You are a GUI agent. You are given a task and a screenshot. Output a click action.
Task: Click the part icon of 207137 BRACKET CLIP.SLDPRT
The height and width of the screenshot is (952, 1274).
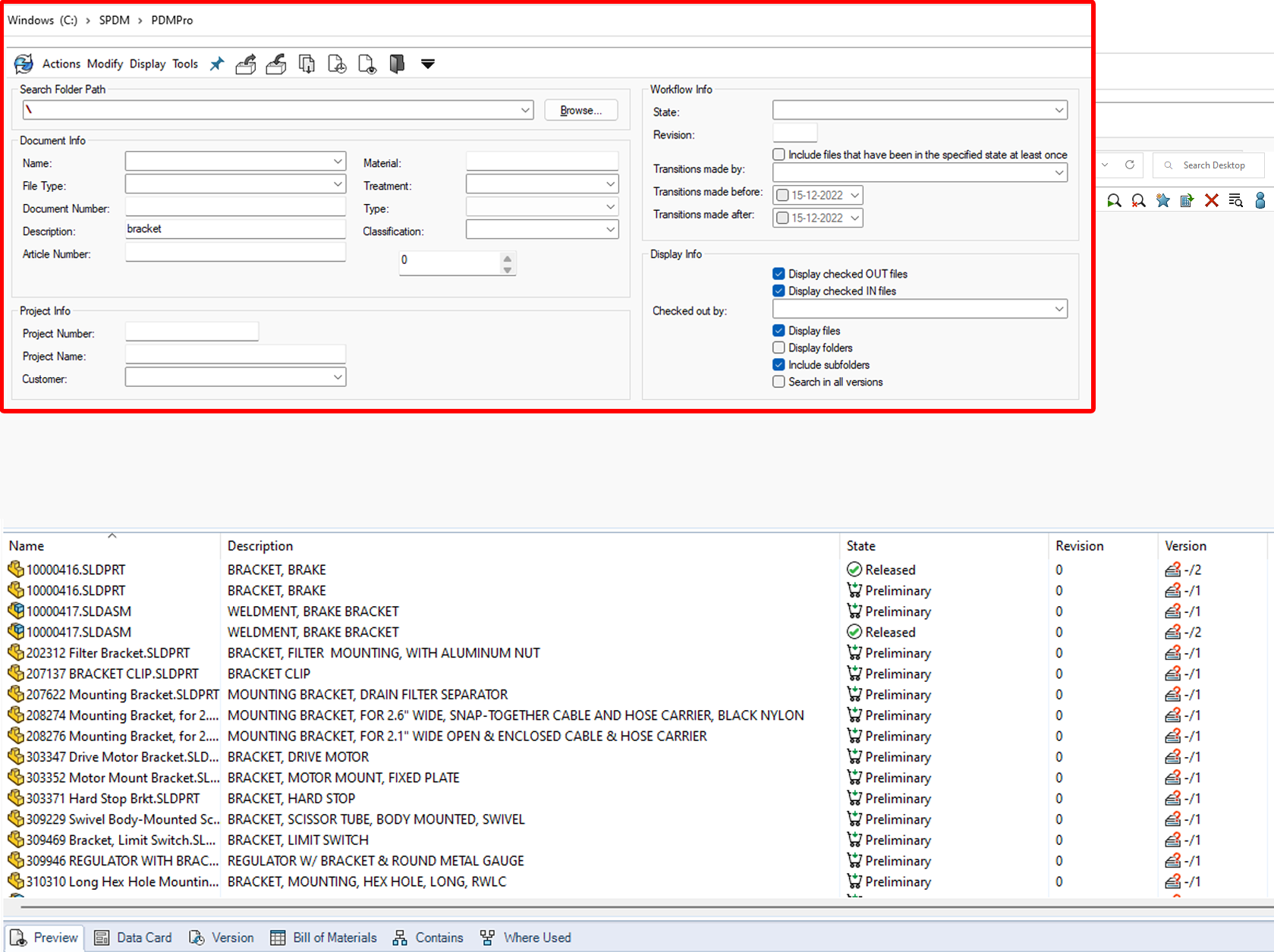(x=16, y=673)
